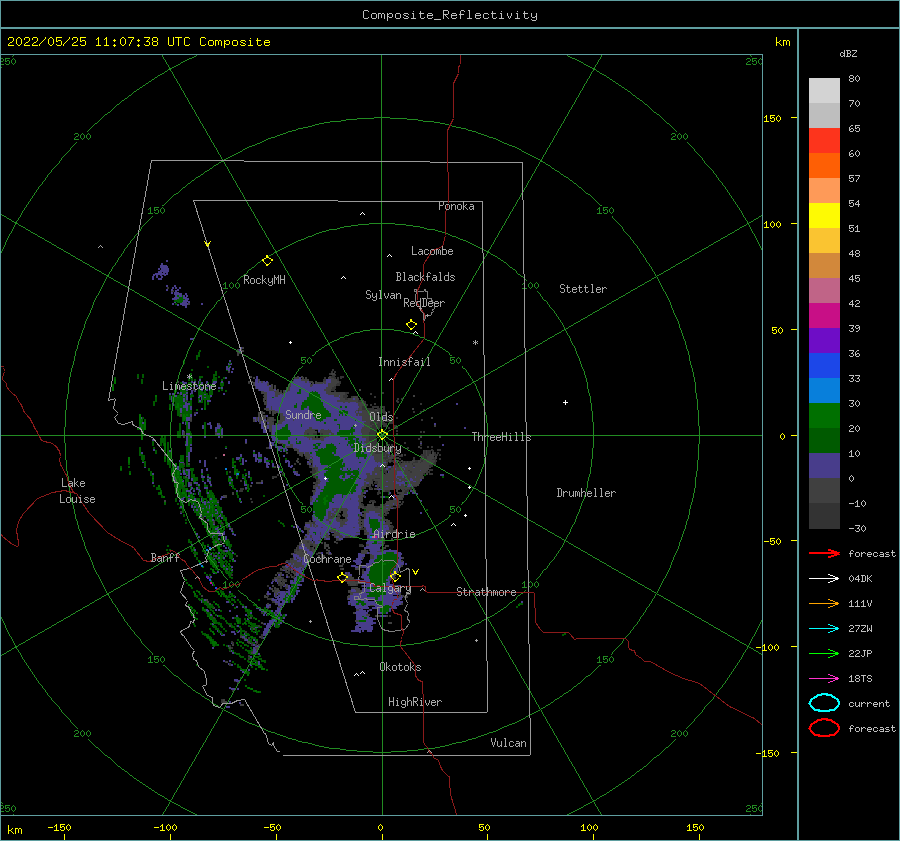Click the Cochrane label
Viewport: 900px width, 841px height.
(327, 559)
